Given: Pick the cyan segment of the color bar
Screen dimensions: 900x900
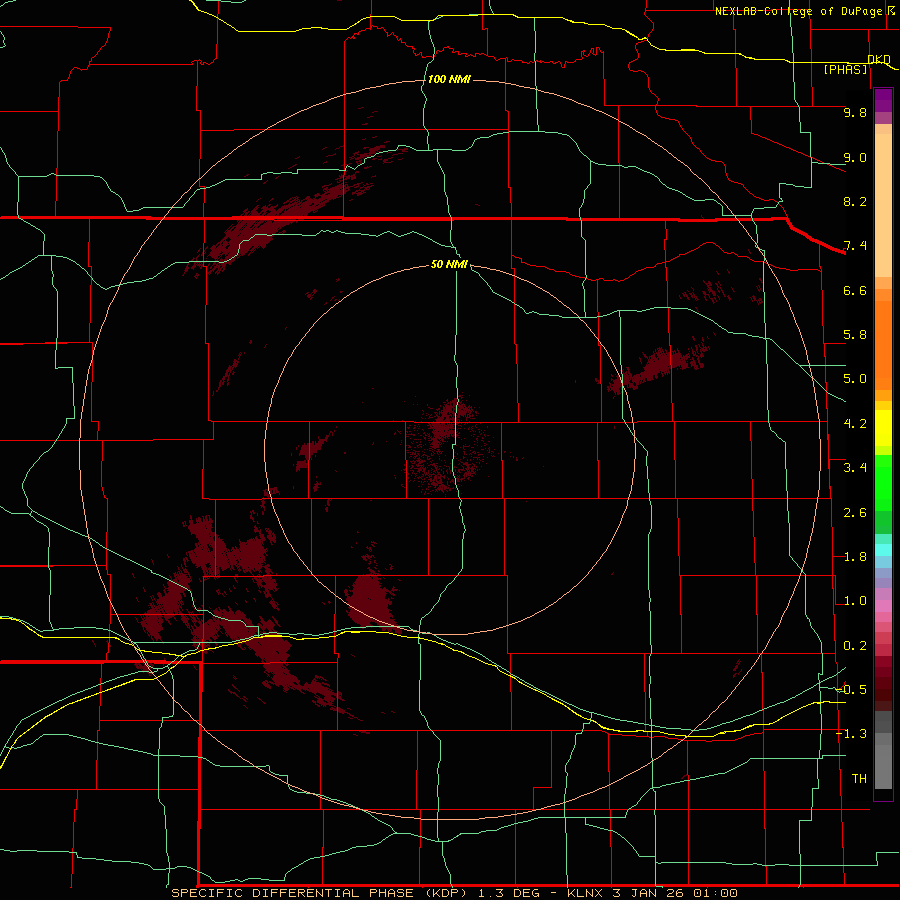Looking at the screenshot, I should pos(883,550).
